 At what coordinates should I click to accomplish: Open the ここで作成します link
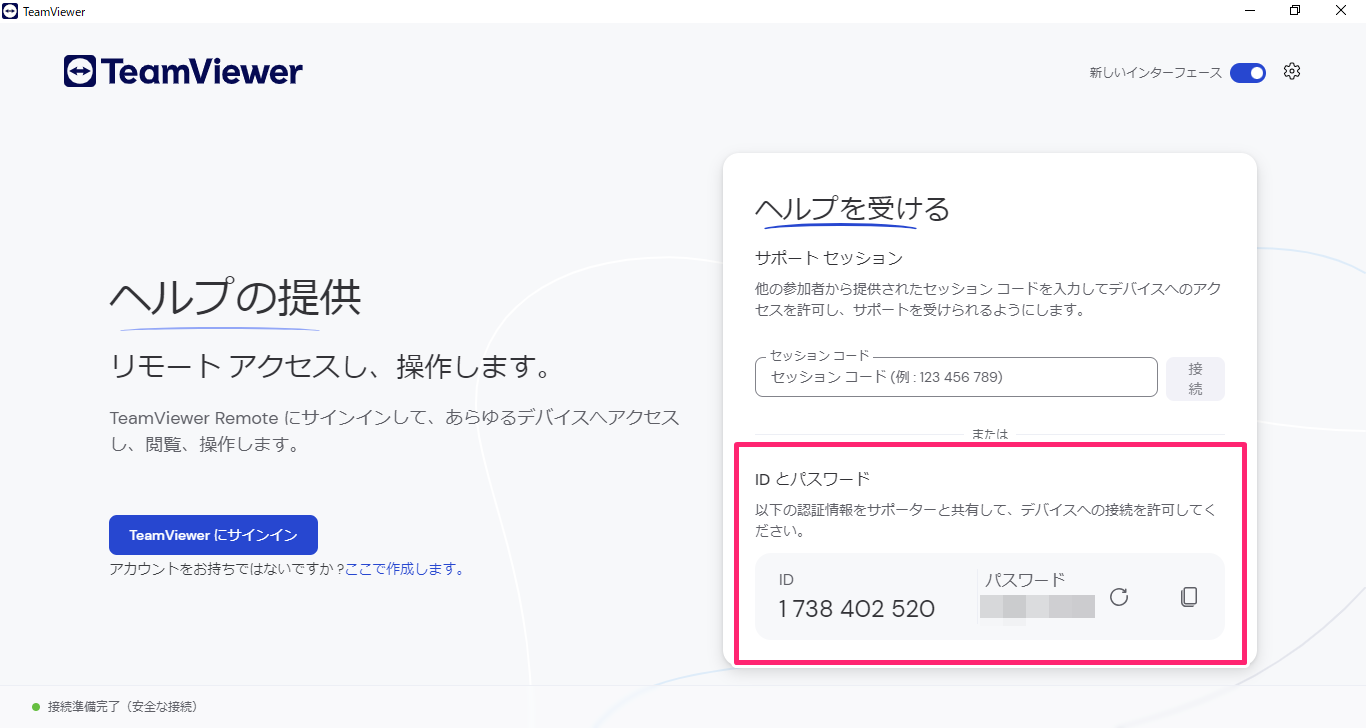tap(404, 569)
